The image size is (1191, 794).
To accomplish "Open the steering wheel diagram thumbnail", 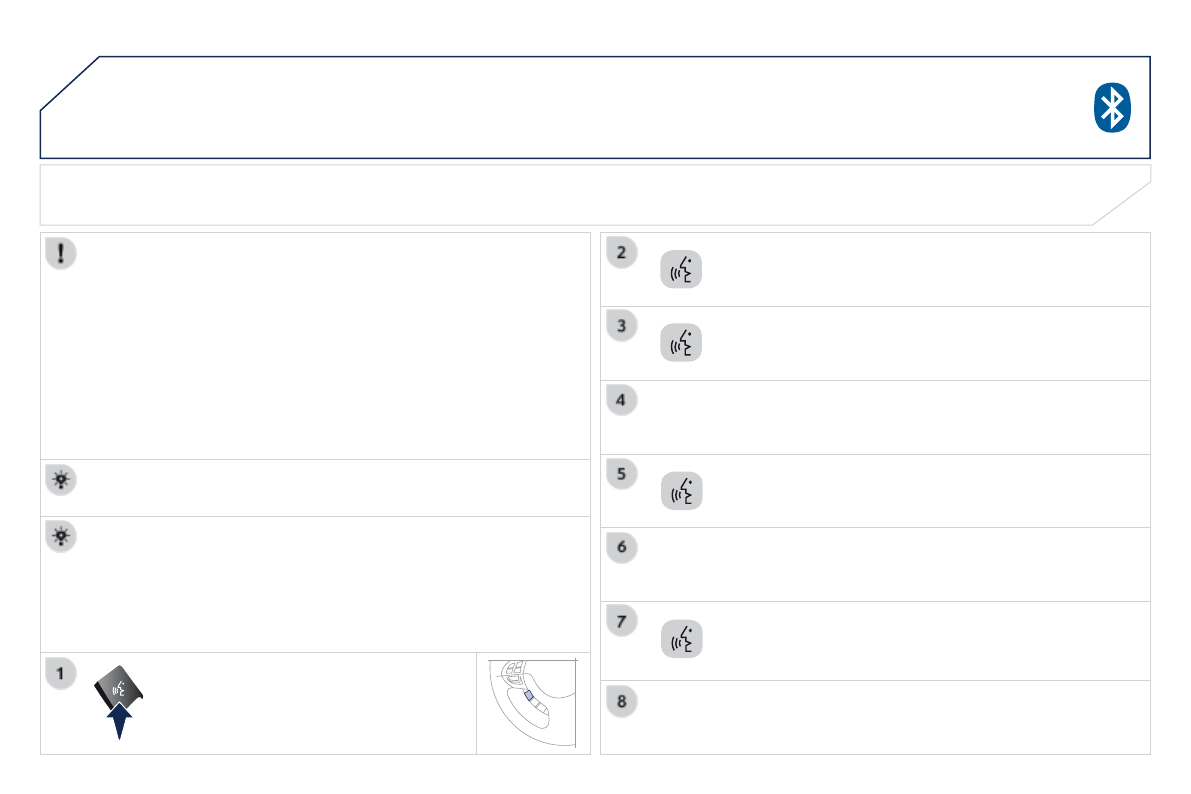I will pyautogui.click(x=533, y=703).
